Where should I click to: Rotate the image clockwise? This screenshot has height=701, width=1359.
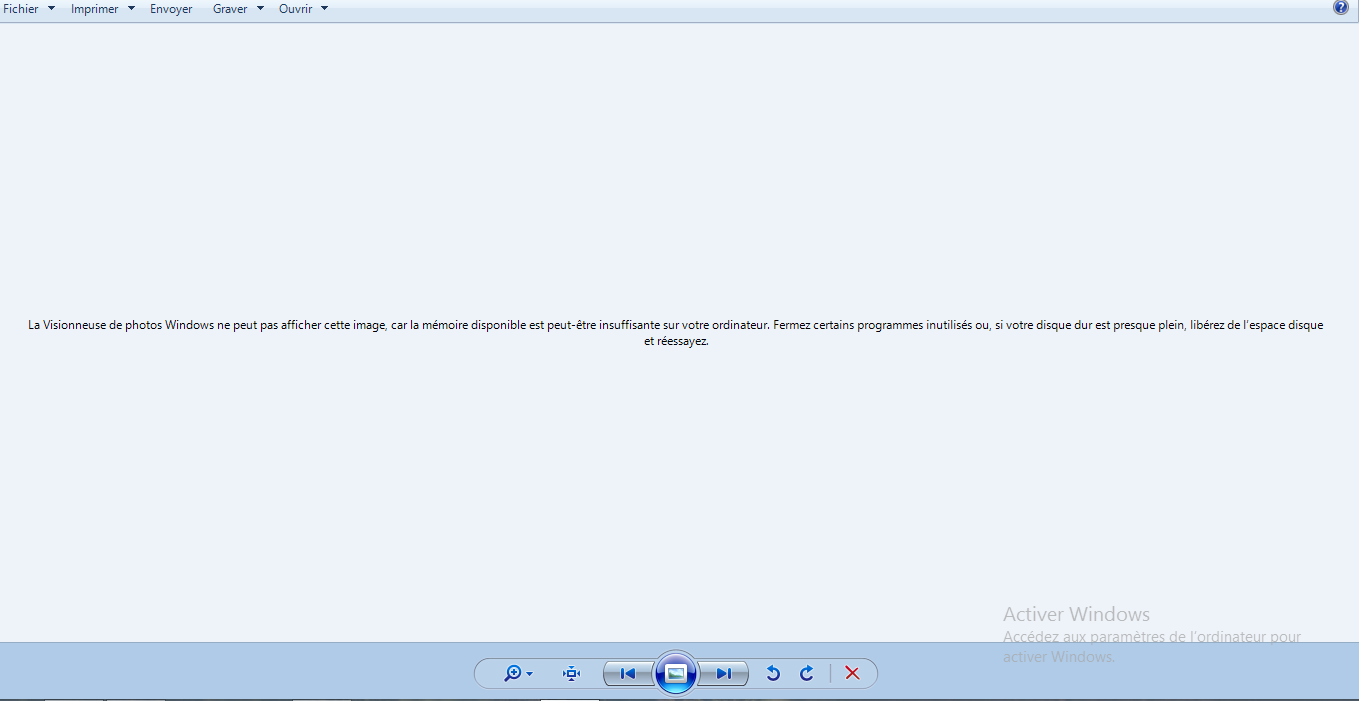coord(807,674)
